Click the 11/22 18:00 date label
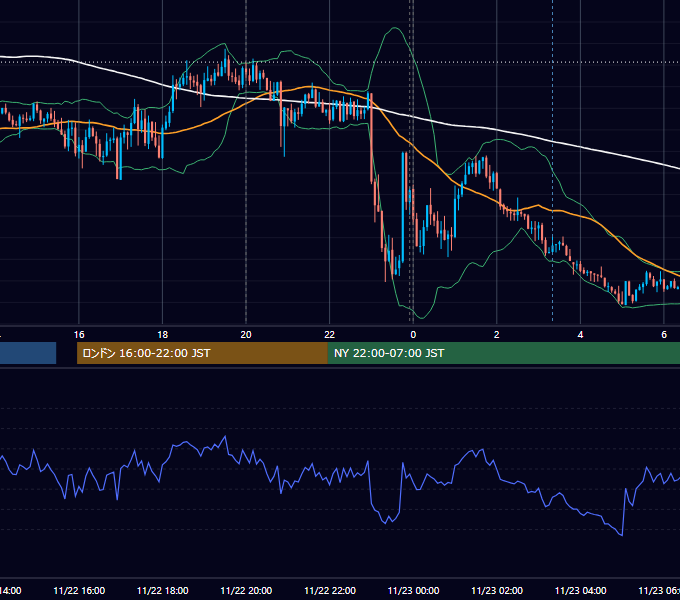The height and width of the screenshot is (600, 680). [163, 590]
